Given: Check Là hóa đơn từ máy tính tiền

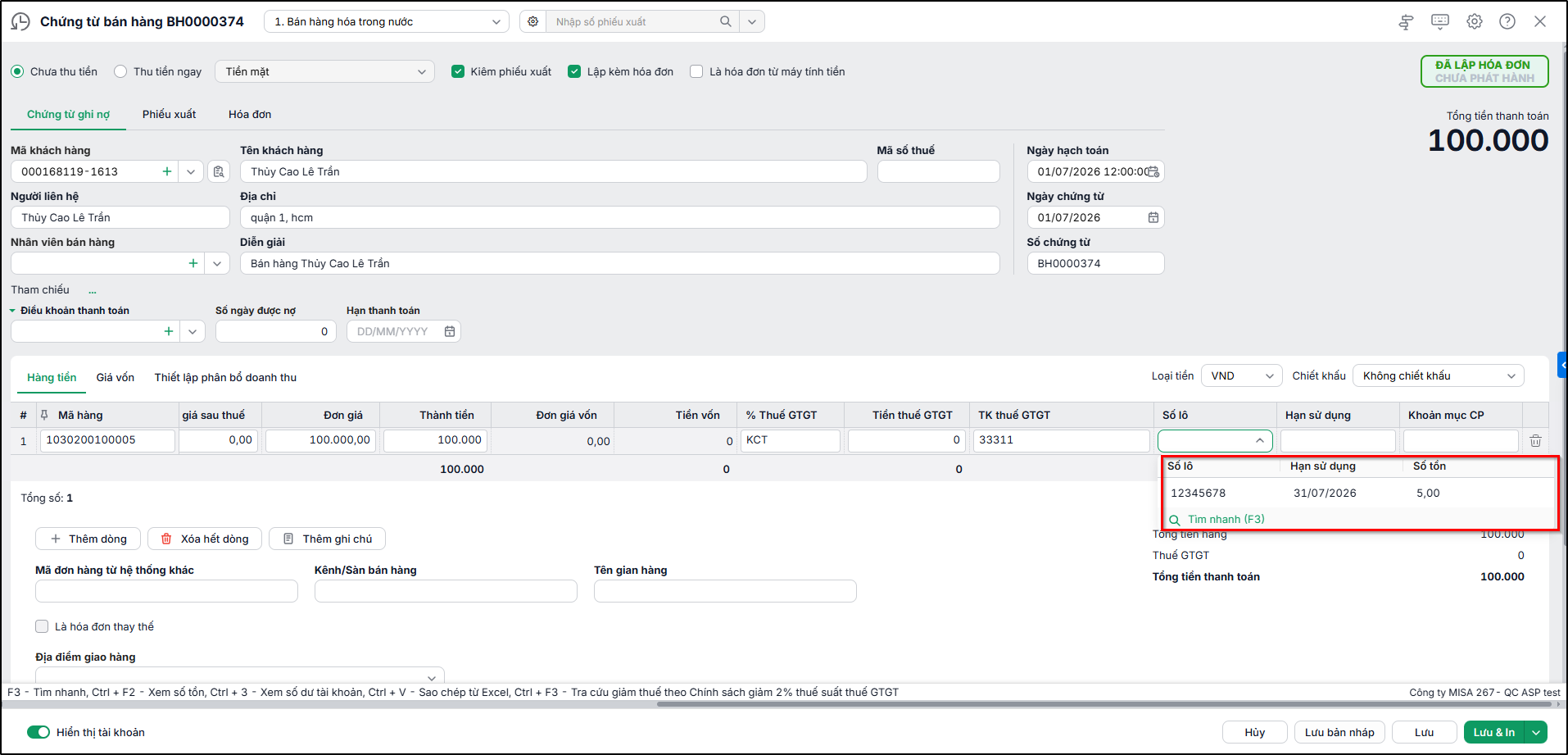Looking at the screenshot, I should pos(696,71).
